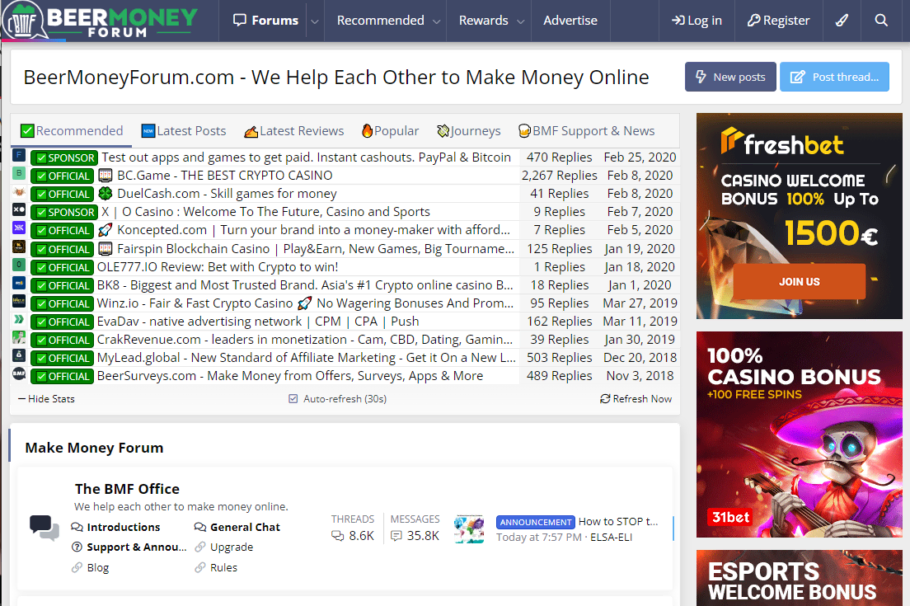Open DuelCash.com - Skill games thread

(227, 193)
